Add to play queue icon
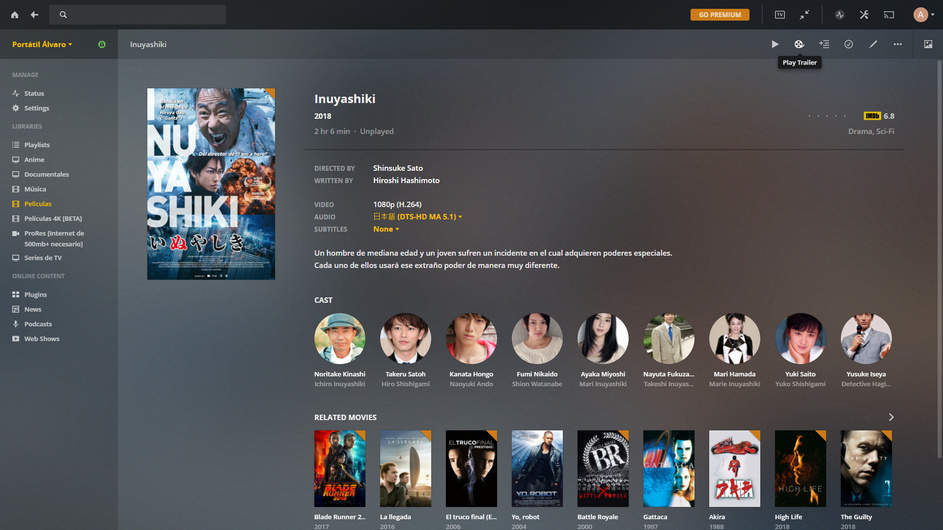This screenshot has width=943, height=530. 824,44
